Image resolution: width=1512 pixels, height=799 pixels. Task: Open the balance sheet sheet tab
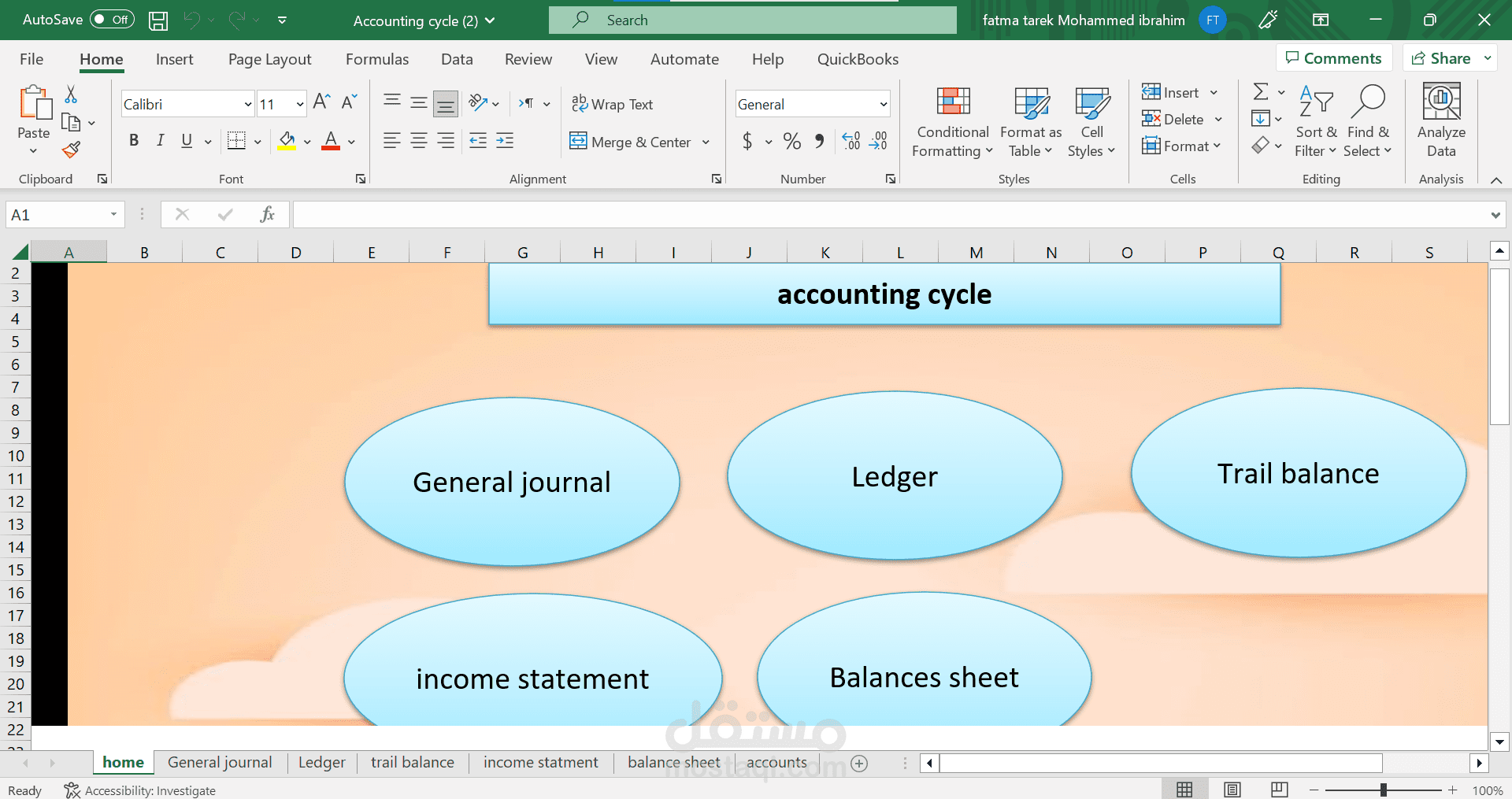673,762
